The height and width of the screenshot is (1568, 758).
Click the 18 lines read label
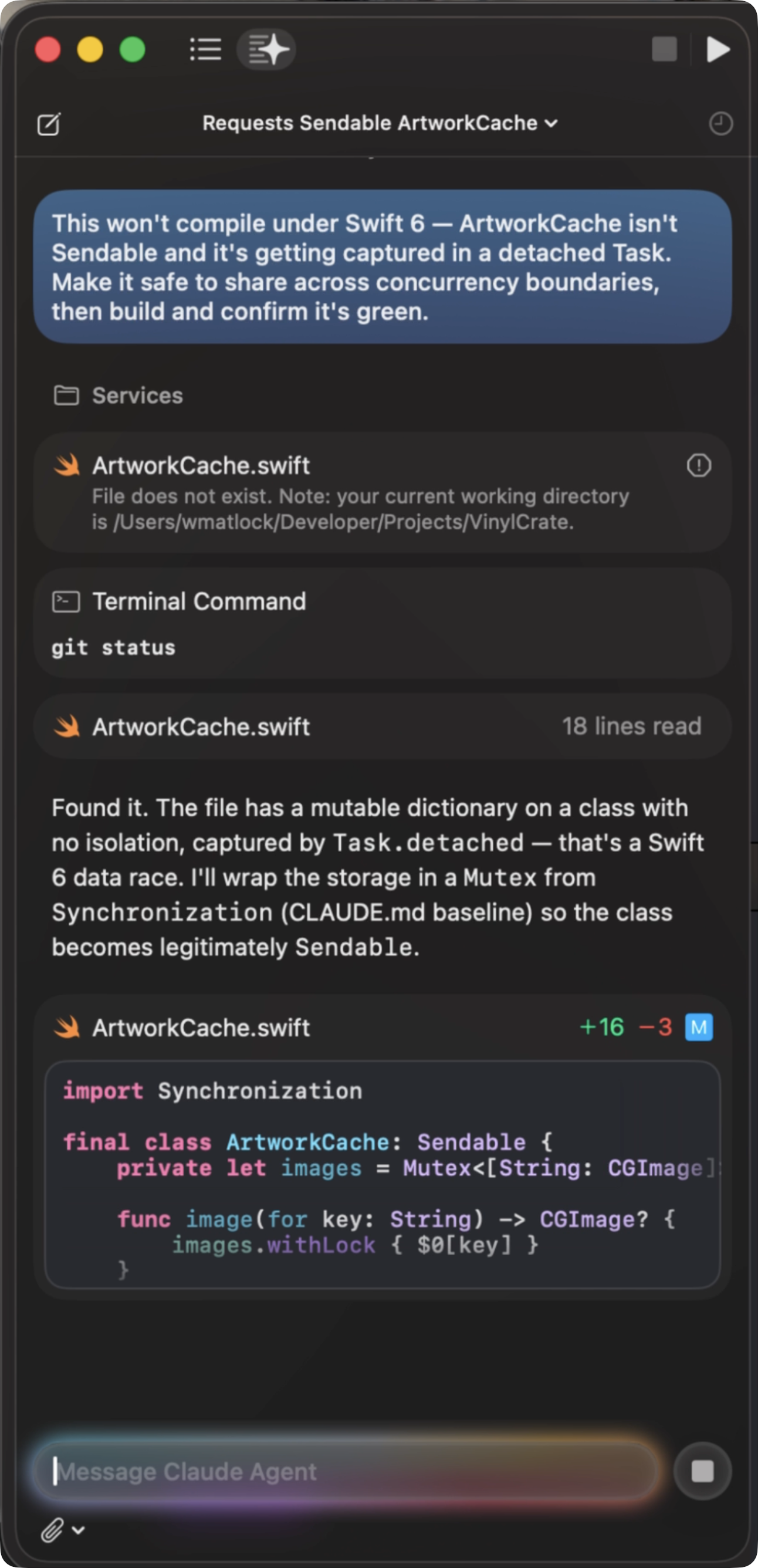coord(631,726)
